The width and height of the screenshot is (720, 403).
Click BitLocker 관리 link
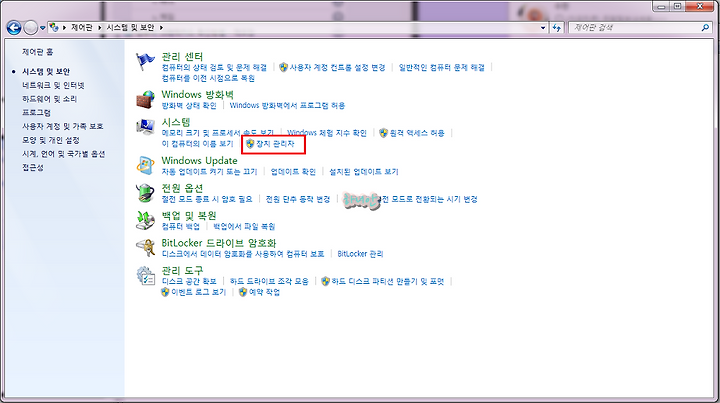point(360,254)
